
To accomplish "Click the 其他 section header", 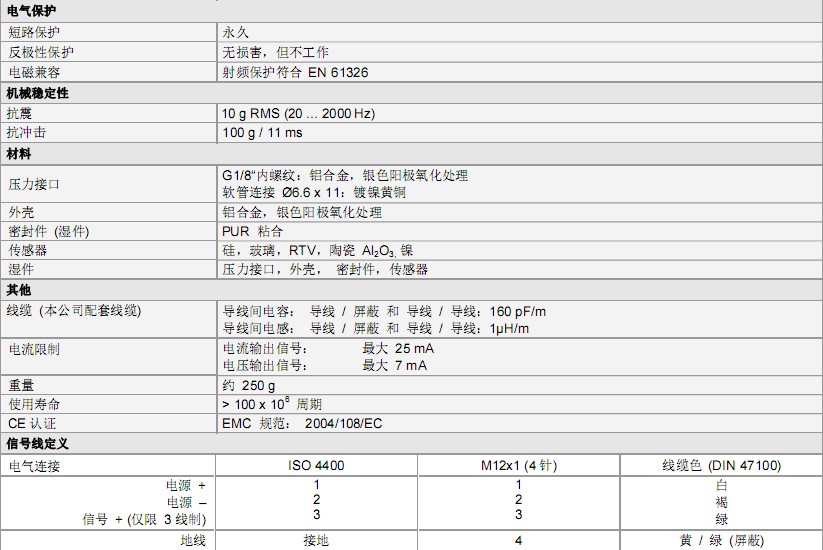I will [x=19, y=290].
